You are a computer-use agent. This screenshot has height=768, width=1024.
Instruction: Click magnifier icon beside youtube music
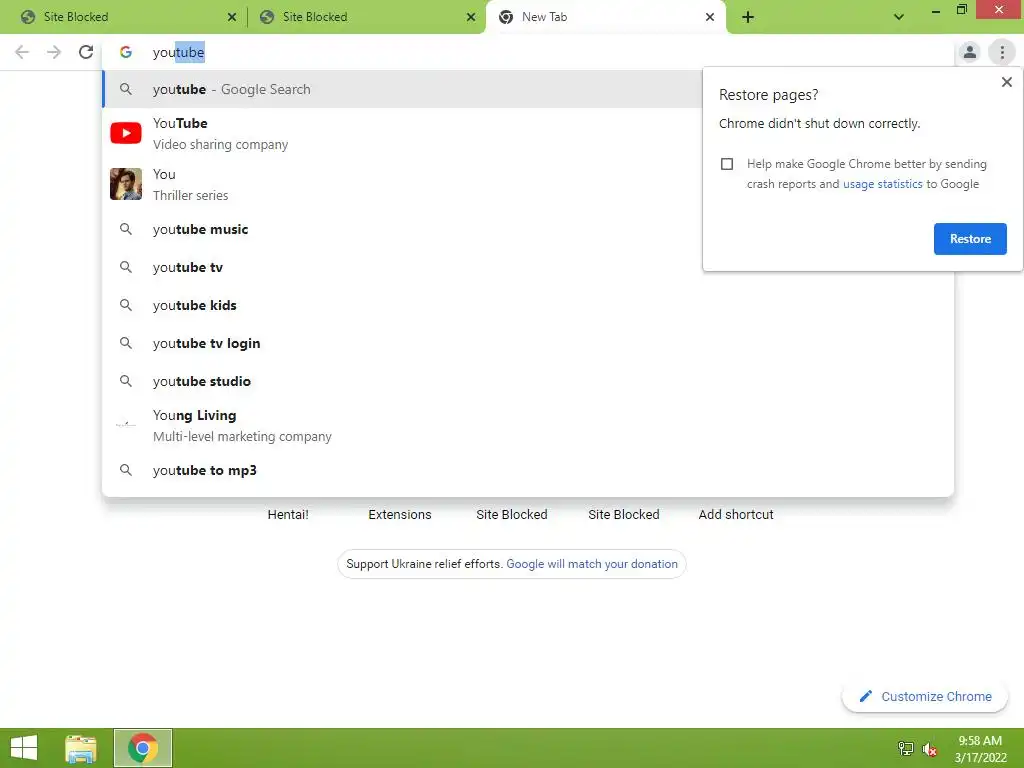pos(126,229)
